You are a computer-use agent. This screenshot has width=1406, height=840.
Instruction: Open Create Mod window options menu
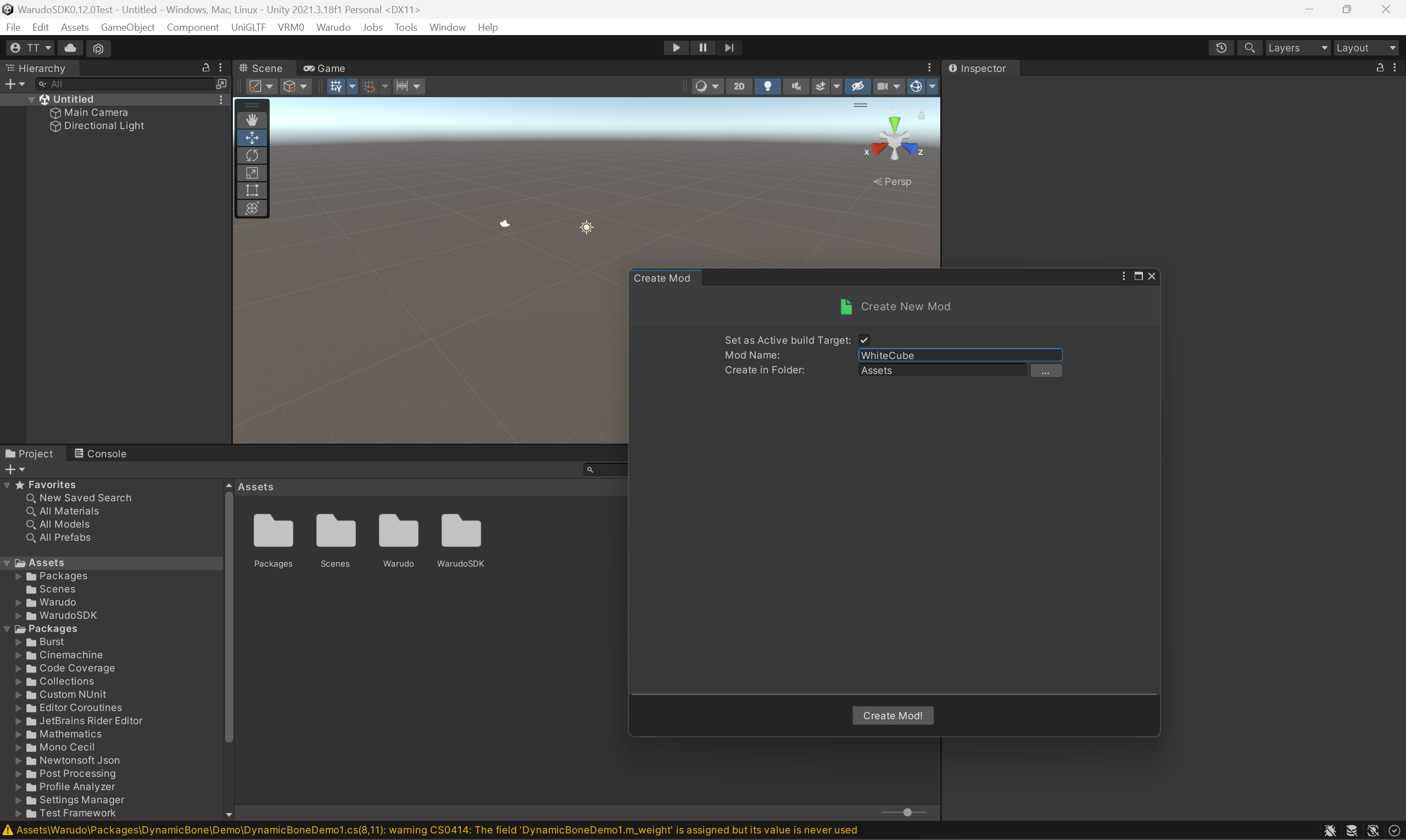click(1124, 276)
